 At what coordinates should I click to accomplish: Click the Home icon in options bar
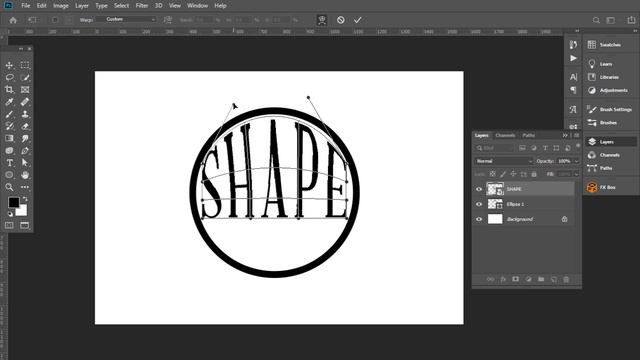coord(13,20)
